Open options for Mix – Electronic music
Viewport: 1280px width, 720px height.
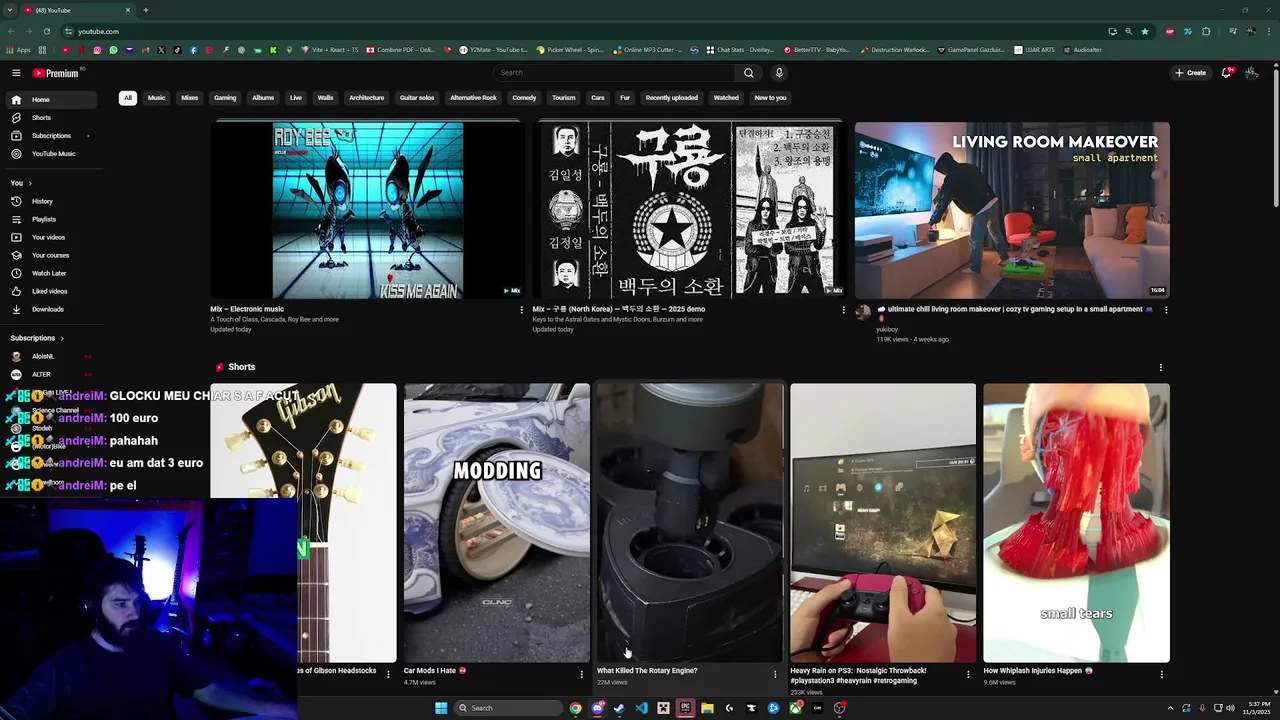pyautogui.click(x=521, y=310)
